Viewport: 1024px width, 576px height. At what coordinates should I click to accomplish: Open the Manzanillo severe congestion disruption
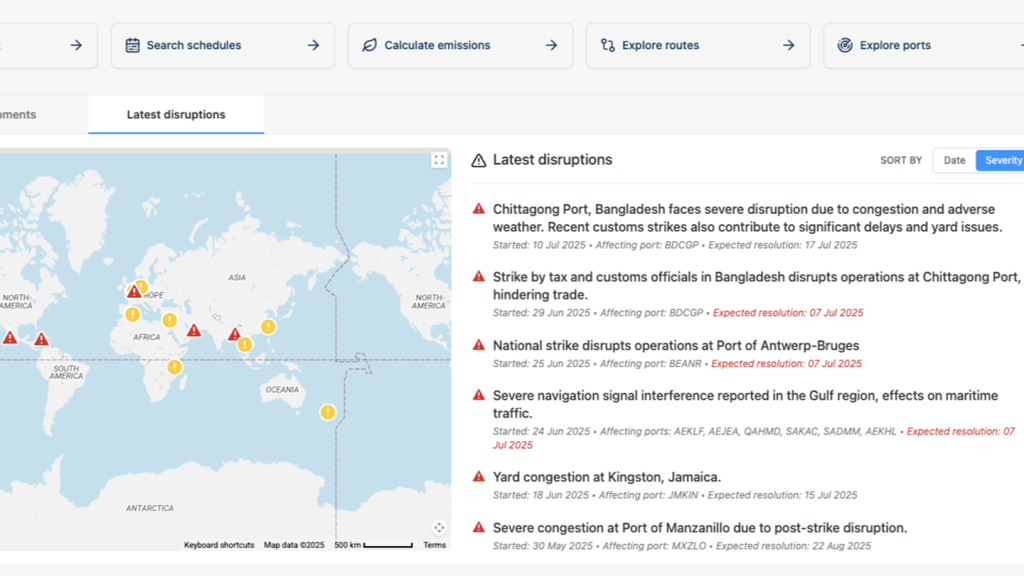699,528
